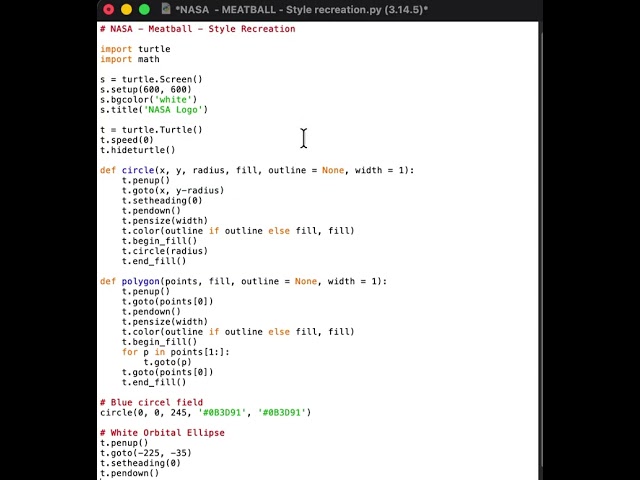Click the line 't.hideturtle()'
Image resolution: width=640 pixels, height=480 pixels.
coord(138,150)
